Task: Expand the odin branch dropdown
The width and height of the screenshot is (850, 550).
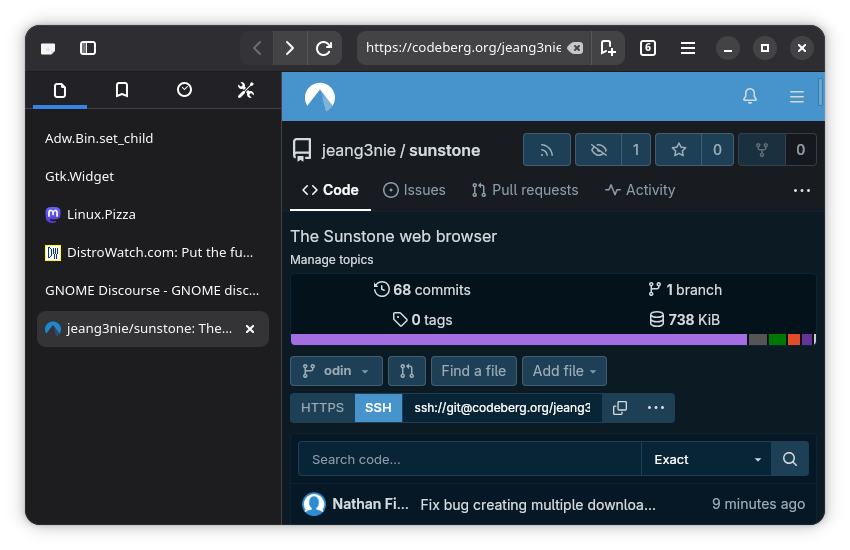Action: click(x=336, y=371)
